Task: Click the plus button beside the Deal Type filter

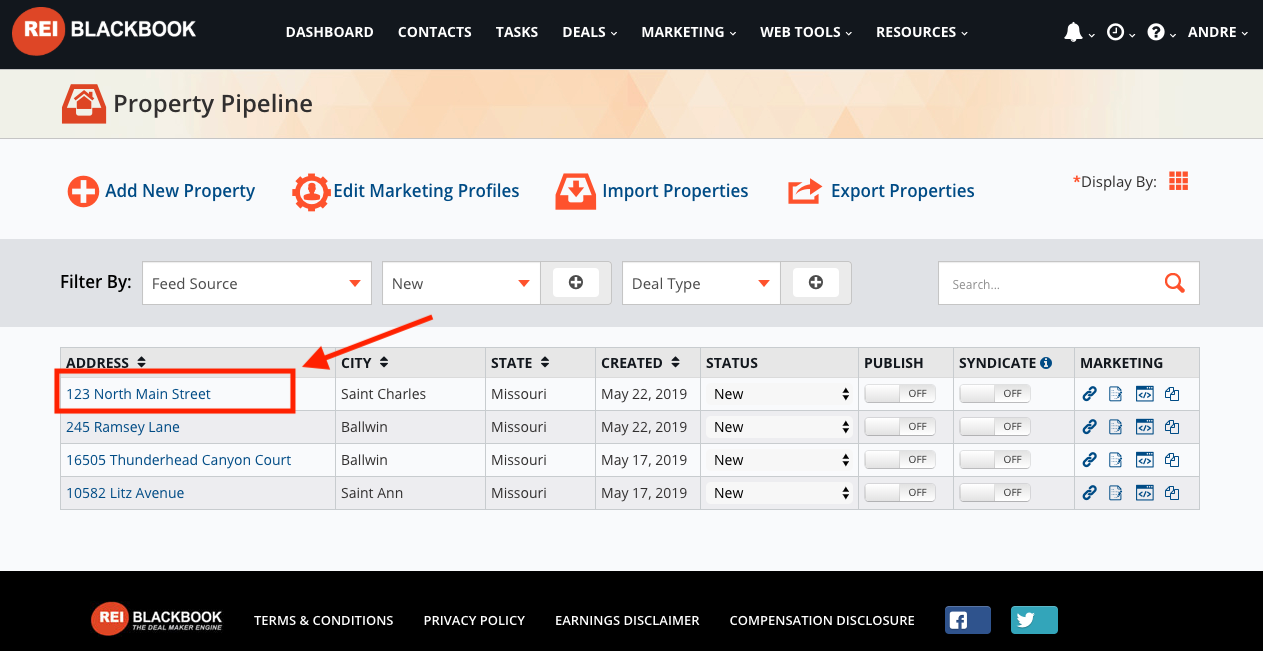Action: point(816,283)
